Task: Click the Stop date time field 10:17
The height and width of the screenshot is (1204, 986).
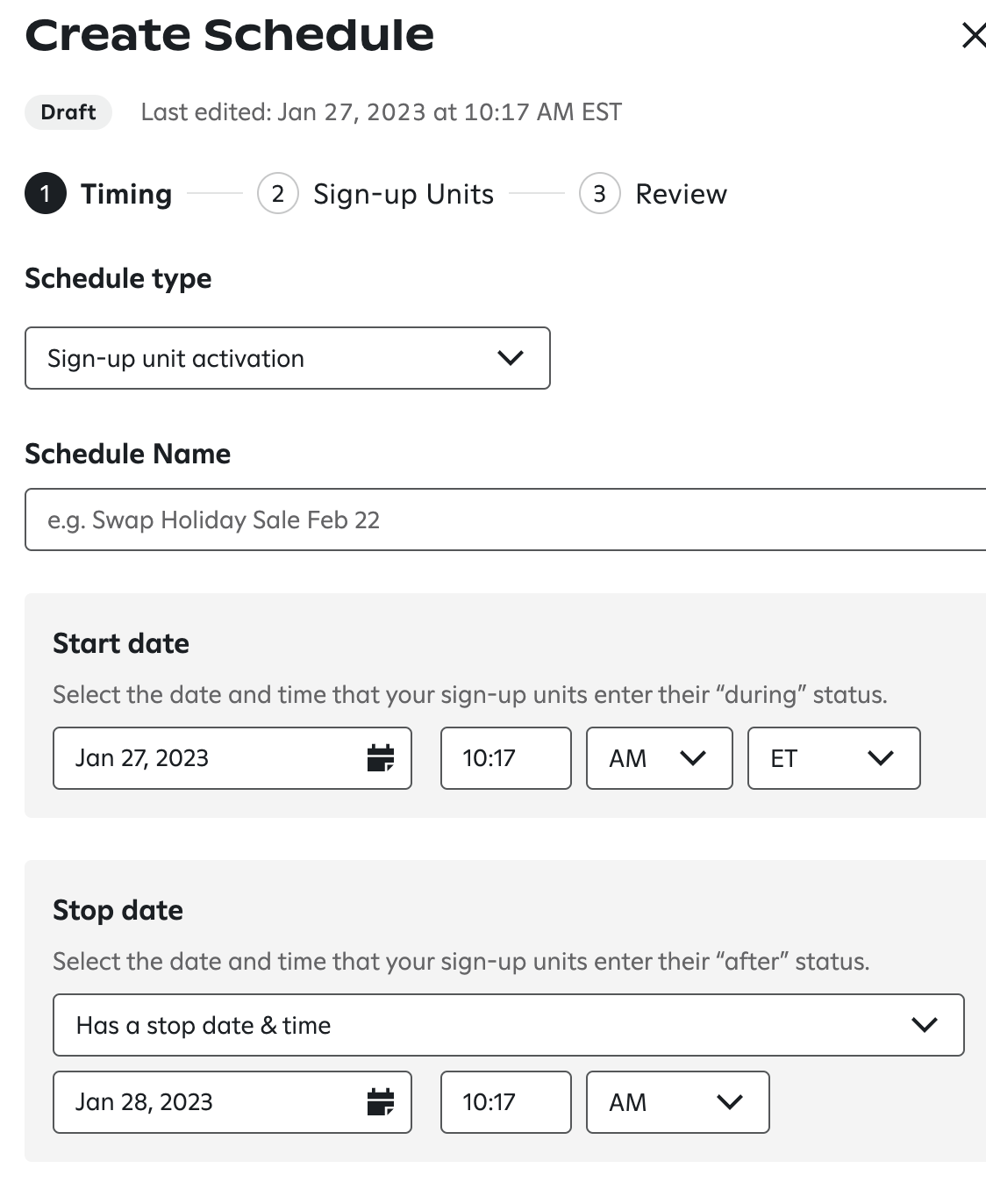Action: tap(505, 1102)
